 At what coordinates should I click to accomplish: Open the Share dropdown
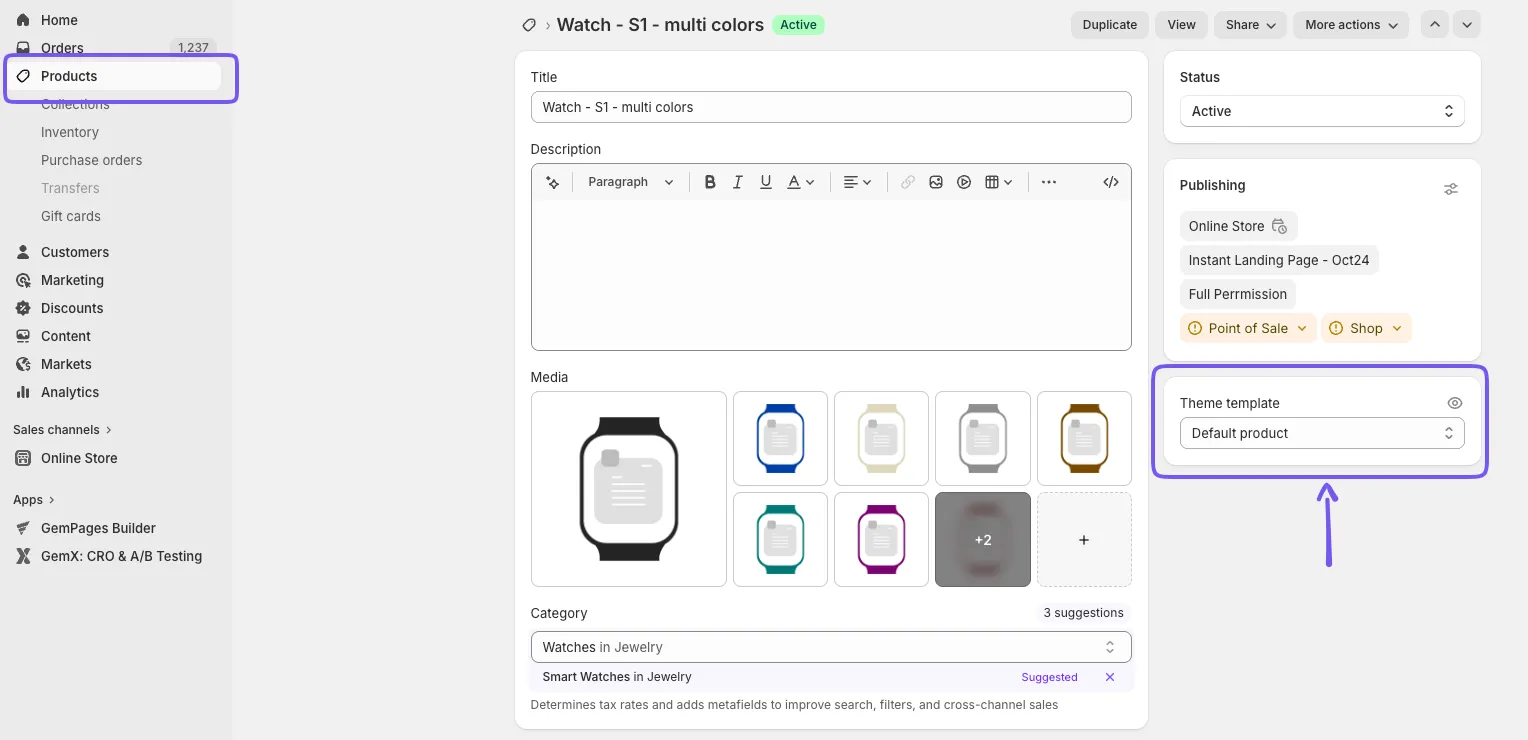1250,25
